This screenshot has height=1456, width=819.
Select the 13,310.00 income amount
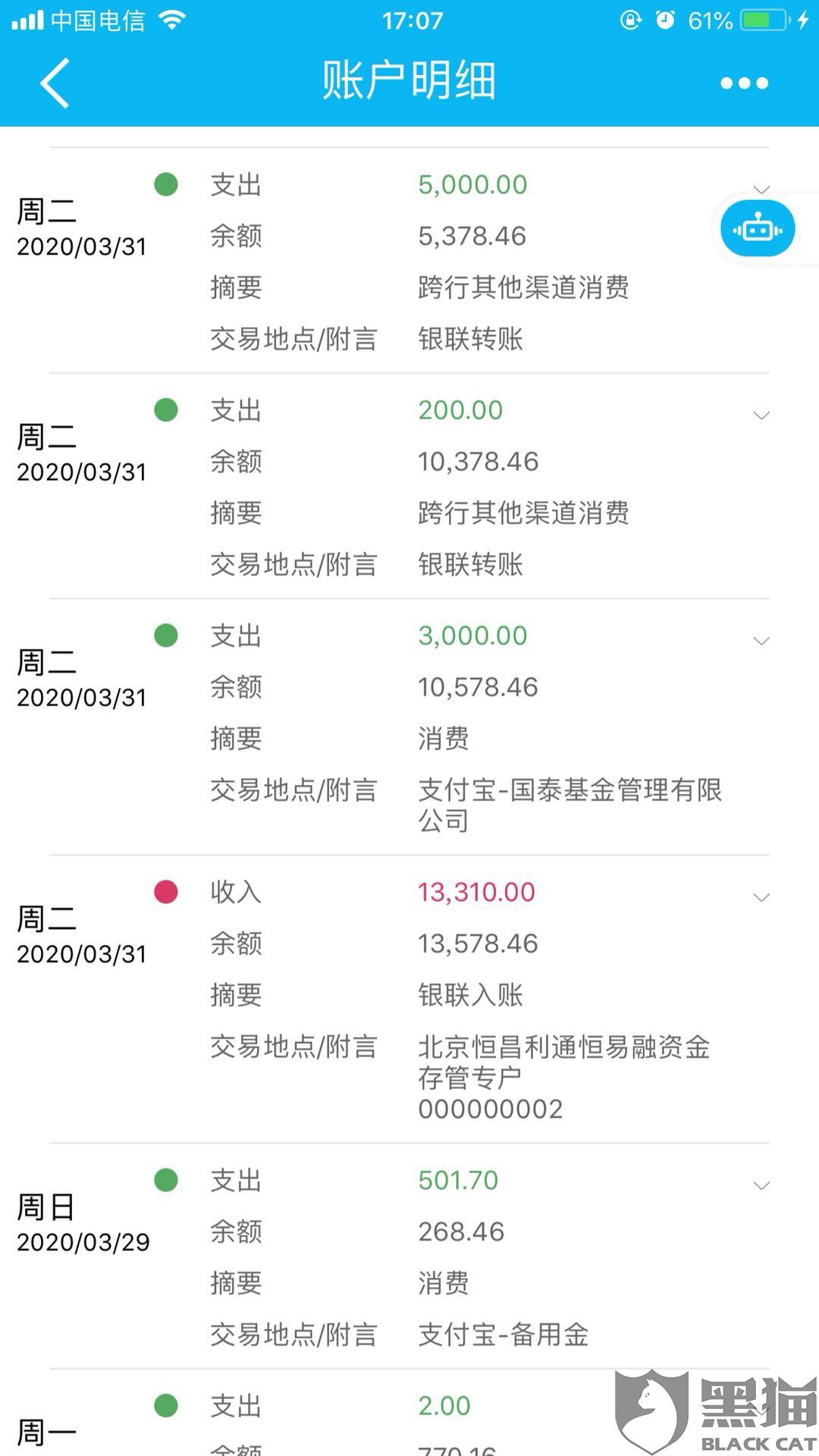(476, 892)
